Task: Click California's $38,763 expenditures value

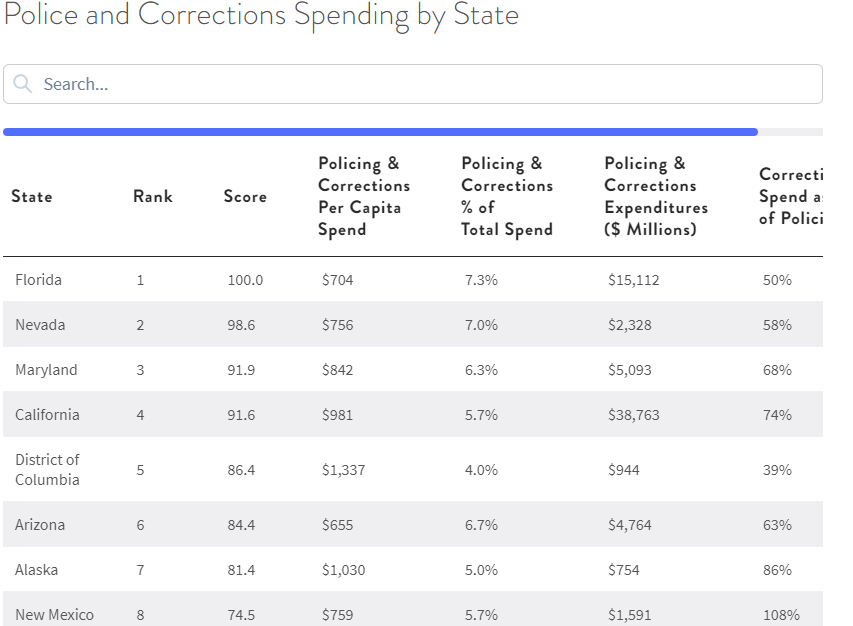Action: click(634, 415)
